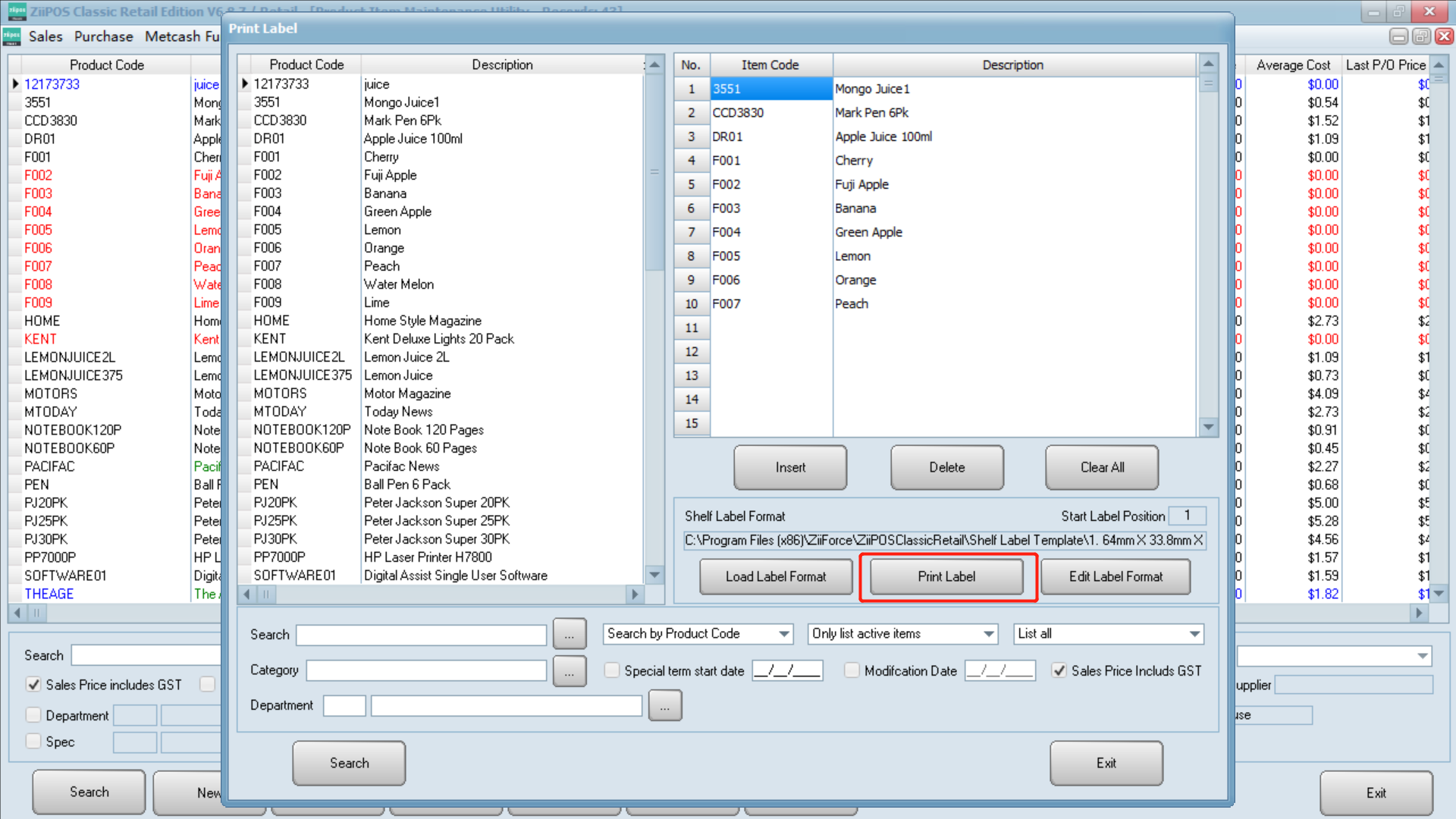Open the Sales menu
The height and width of the screenshot is (819, 1456).
click(x=45, y=36)
